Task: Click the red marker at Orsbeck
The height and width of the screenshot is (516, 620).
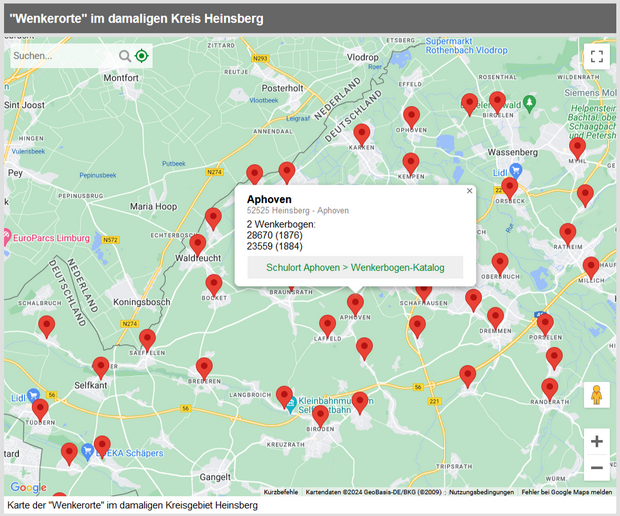Action: click(x=509, y=189)
